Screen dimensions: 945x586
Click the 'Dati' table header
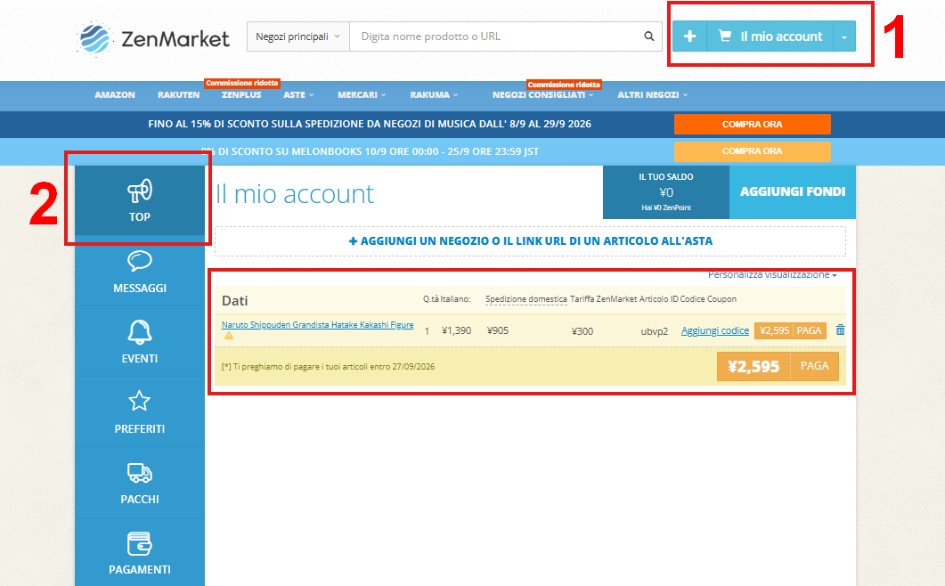pyautogui.click(x=234, y=300)
